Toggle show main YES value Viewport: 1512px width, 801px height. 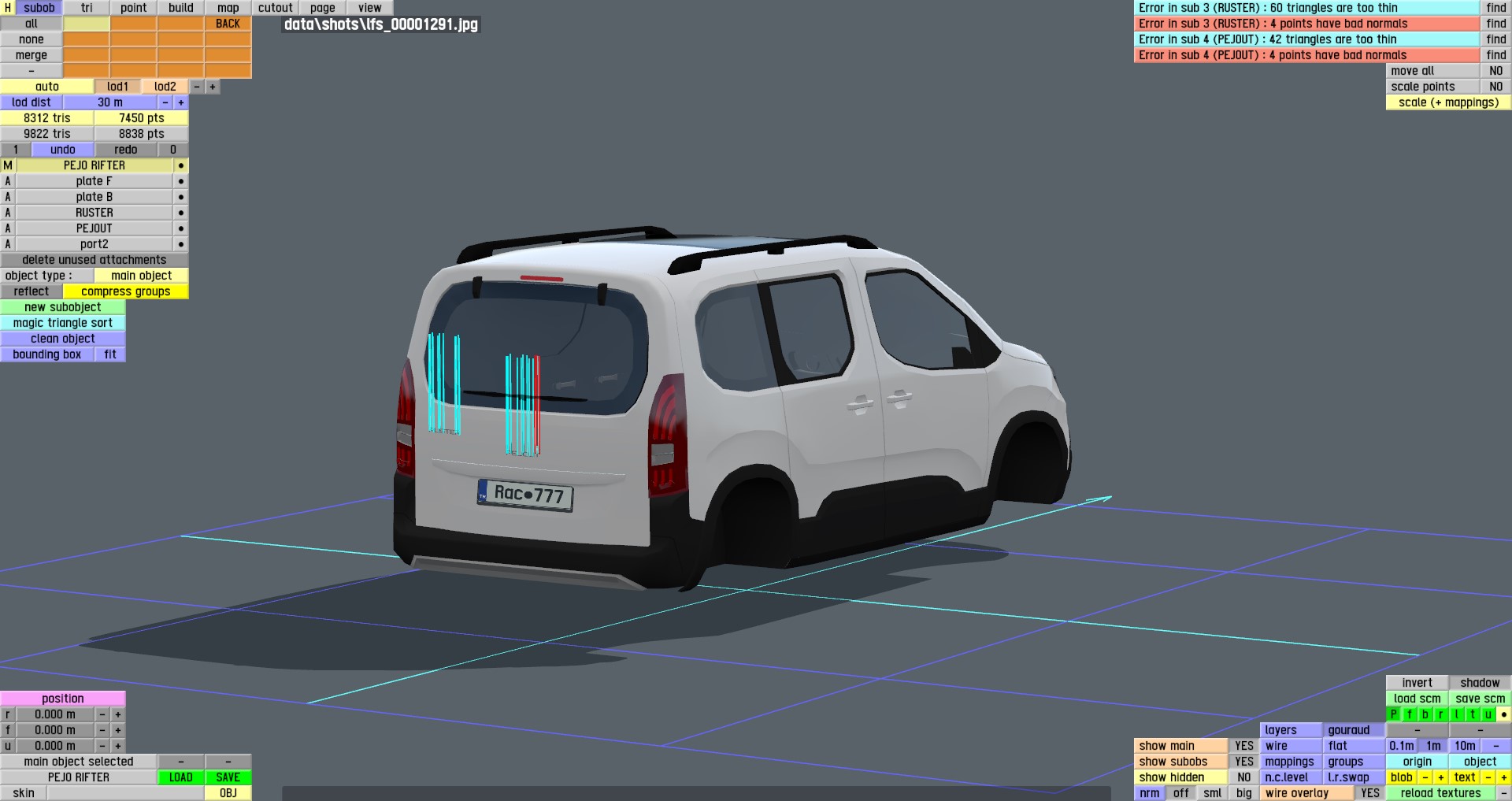point(1243,746)
